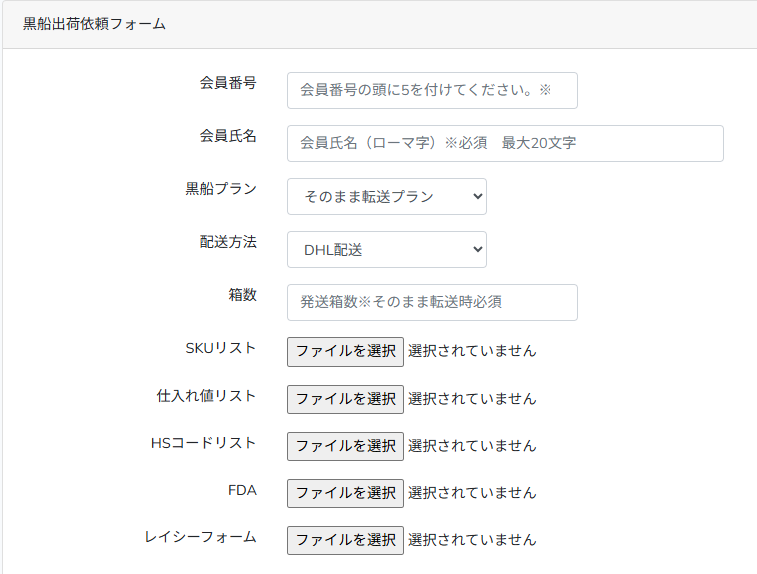Click the レイシーフォーム label text
Screen dimensions: 757x574
coord(200,537)
